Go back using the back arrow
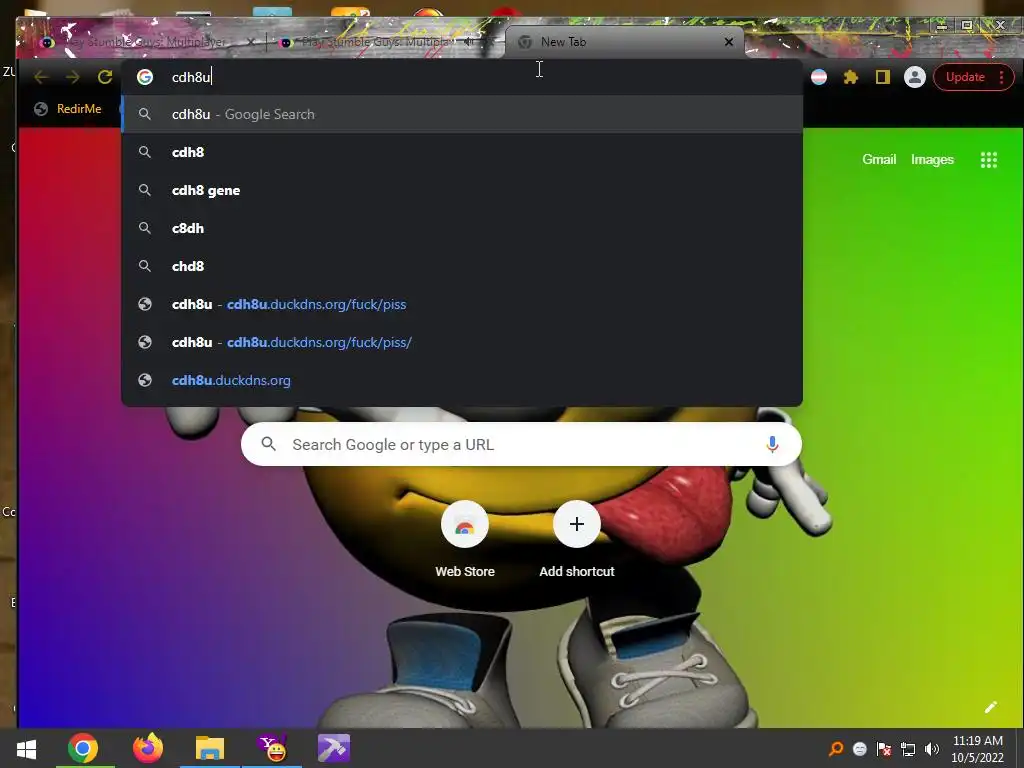The image size is (1024, 768). (x=41, y=77)
